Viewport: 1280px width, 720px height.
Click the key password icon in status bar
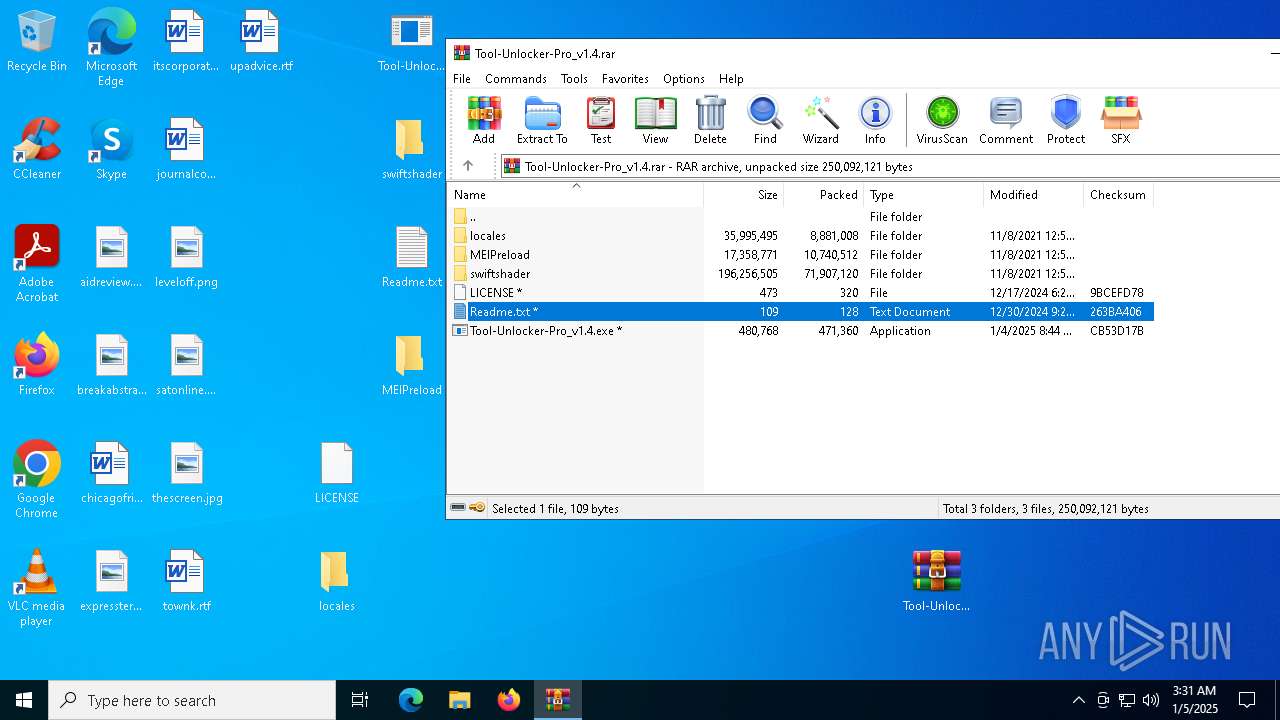(x=477, y=508)
